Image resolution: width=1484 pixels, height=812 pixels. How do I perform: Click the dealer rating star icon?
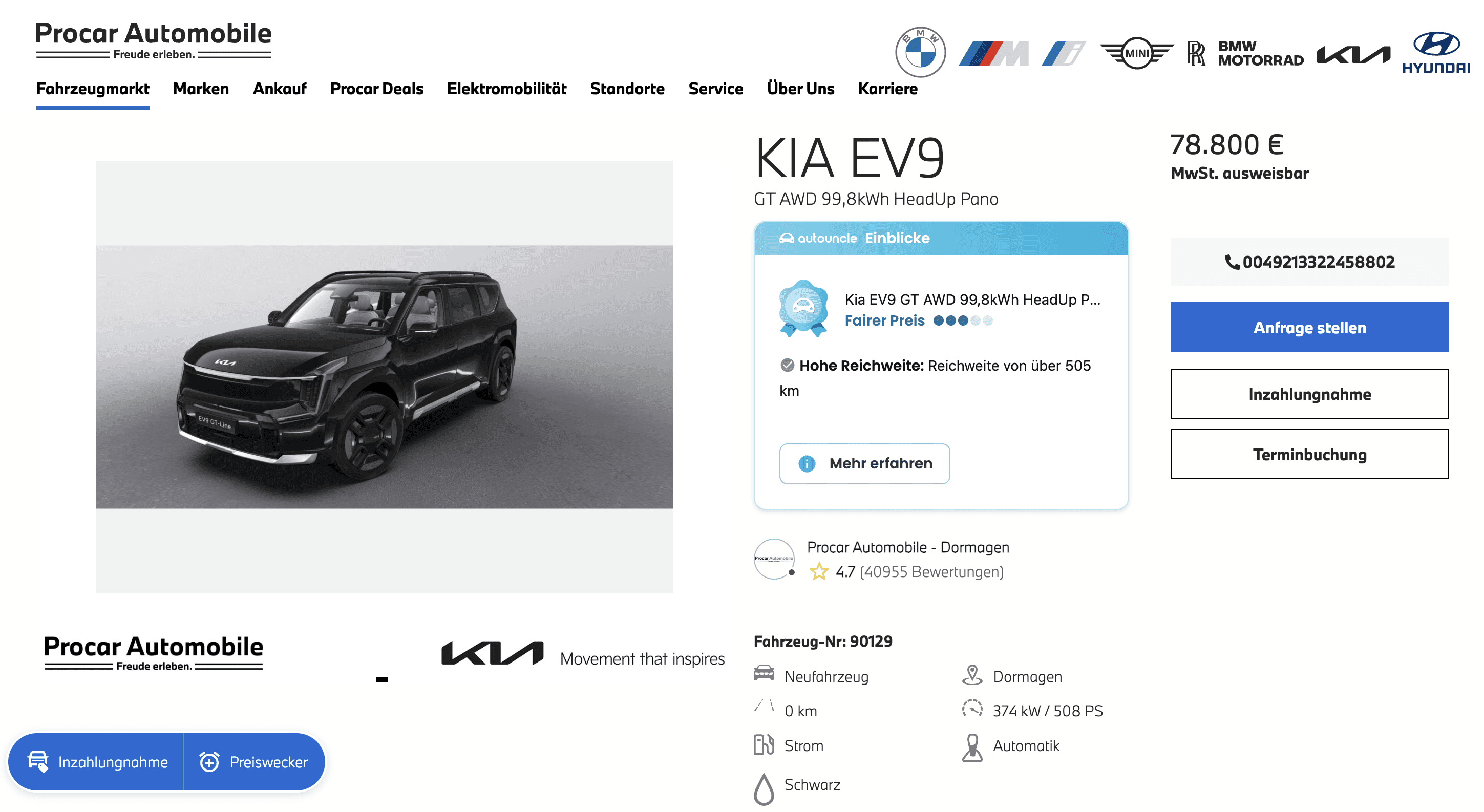click(x=819, y=572)
